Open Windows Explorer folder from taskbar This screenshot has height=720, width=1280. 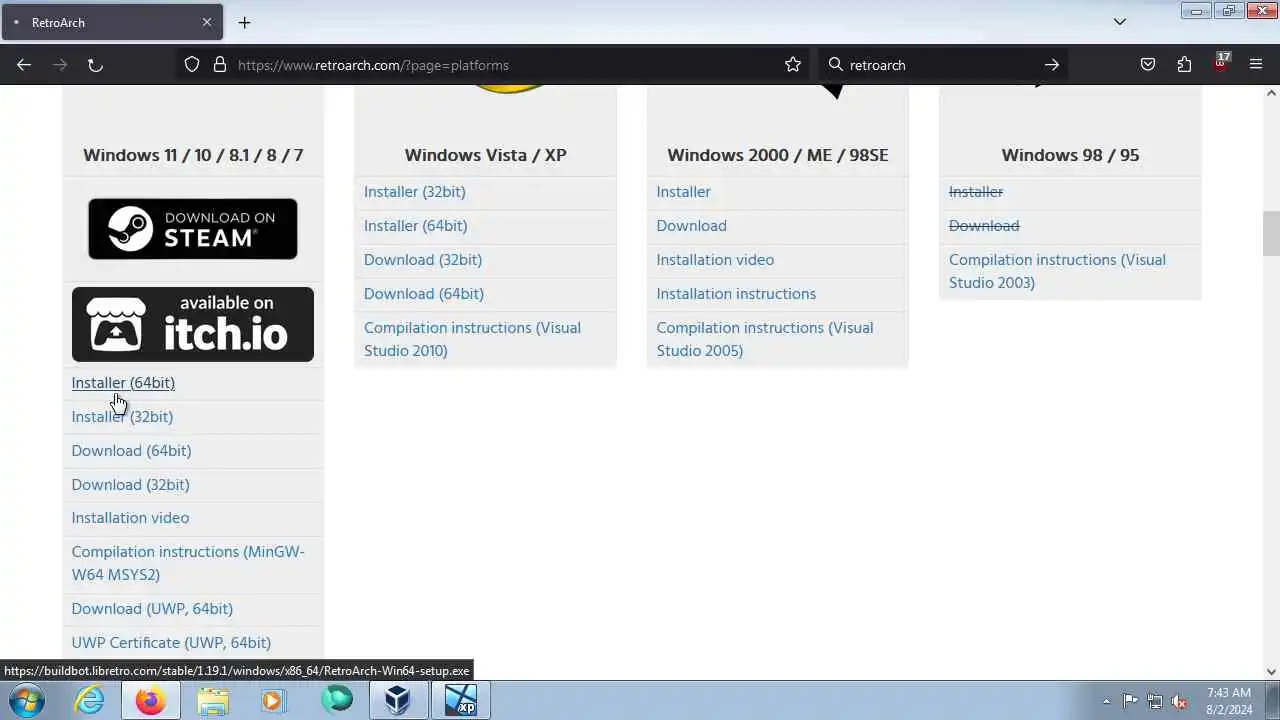pyautogui.click(x=213, y=700)
